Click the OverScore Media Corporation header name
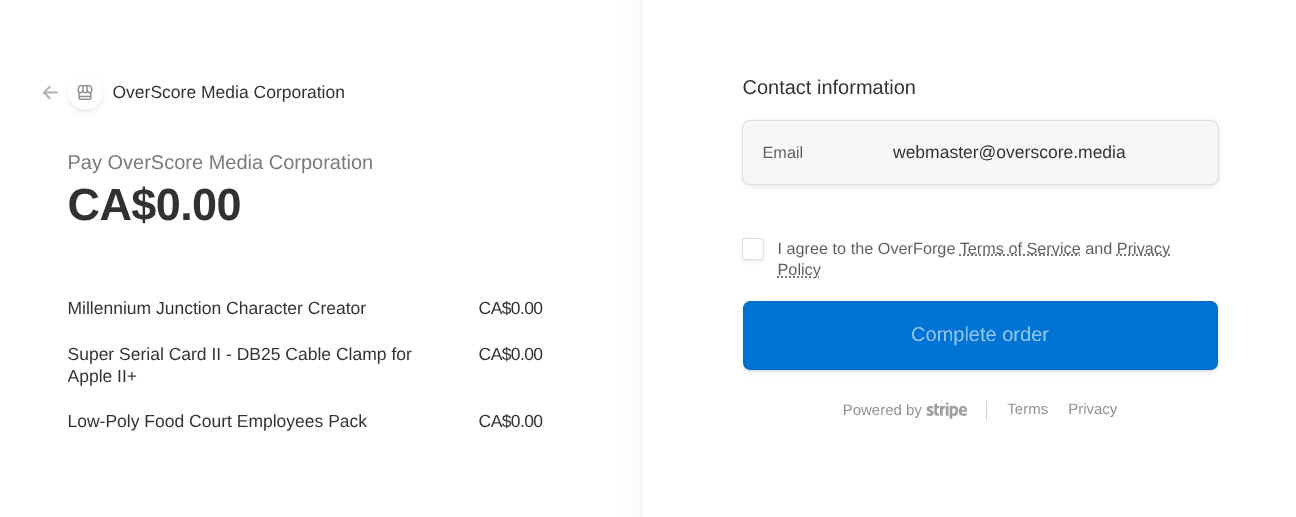Viewport: 1296px width, 517px height. 228,93
